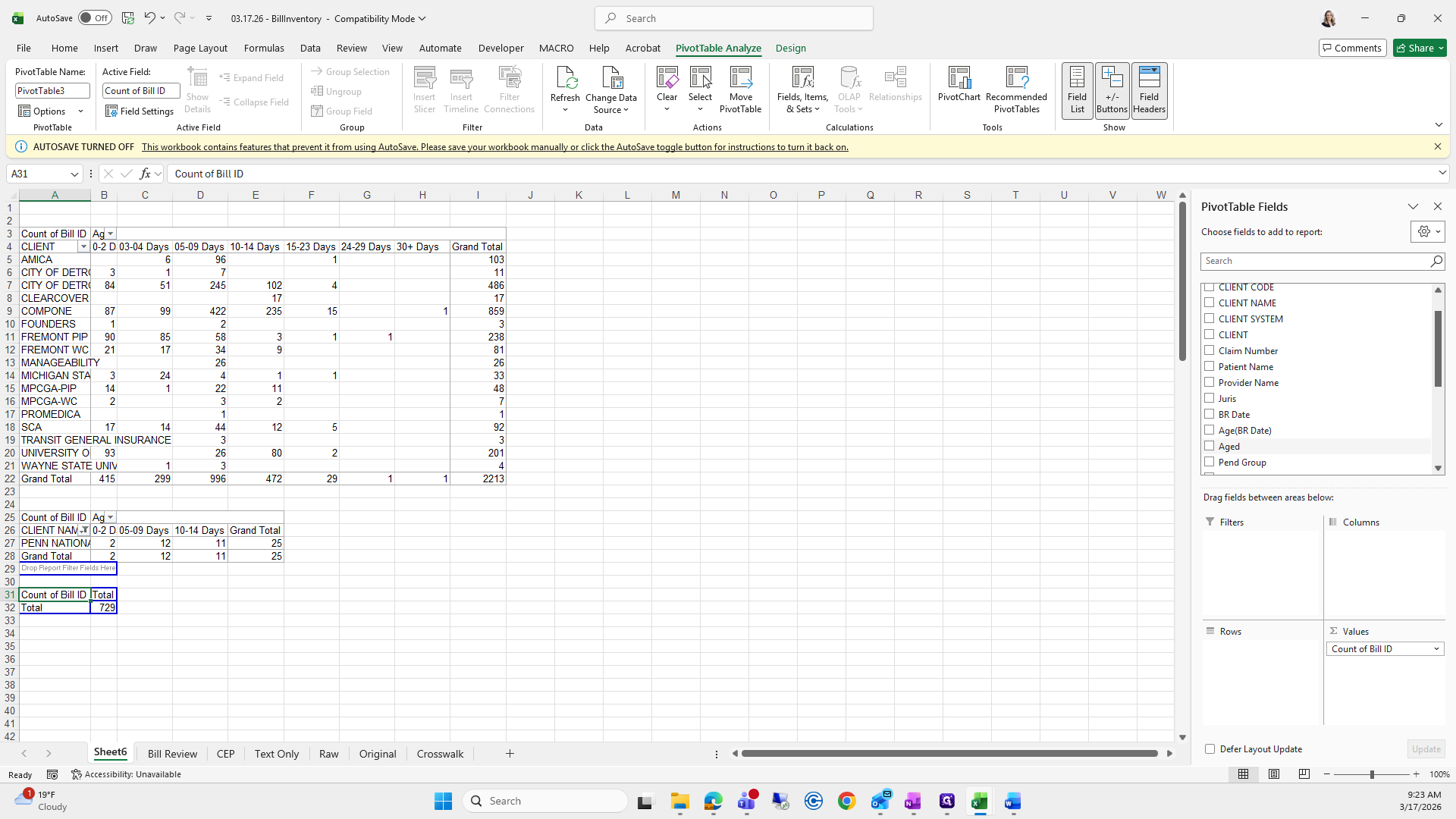The image size is (1456, 819).
Task: Open Recommended PivotTables
Action: pos(1016,79)
